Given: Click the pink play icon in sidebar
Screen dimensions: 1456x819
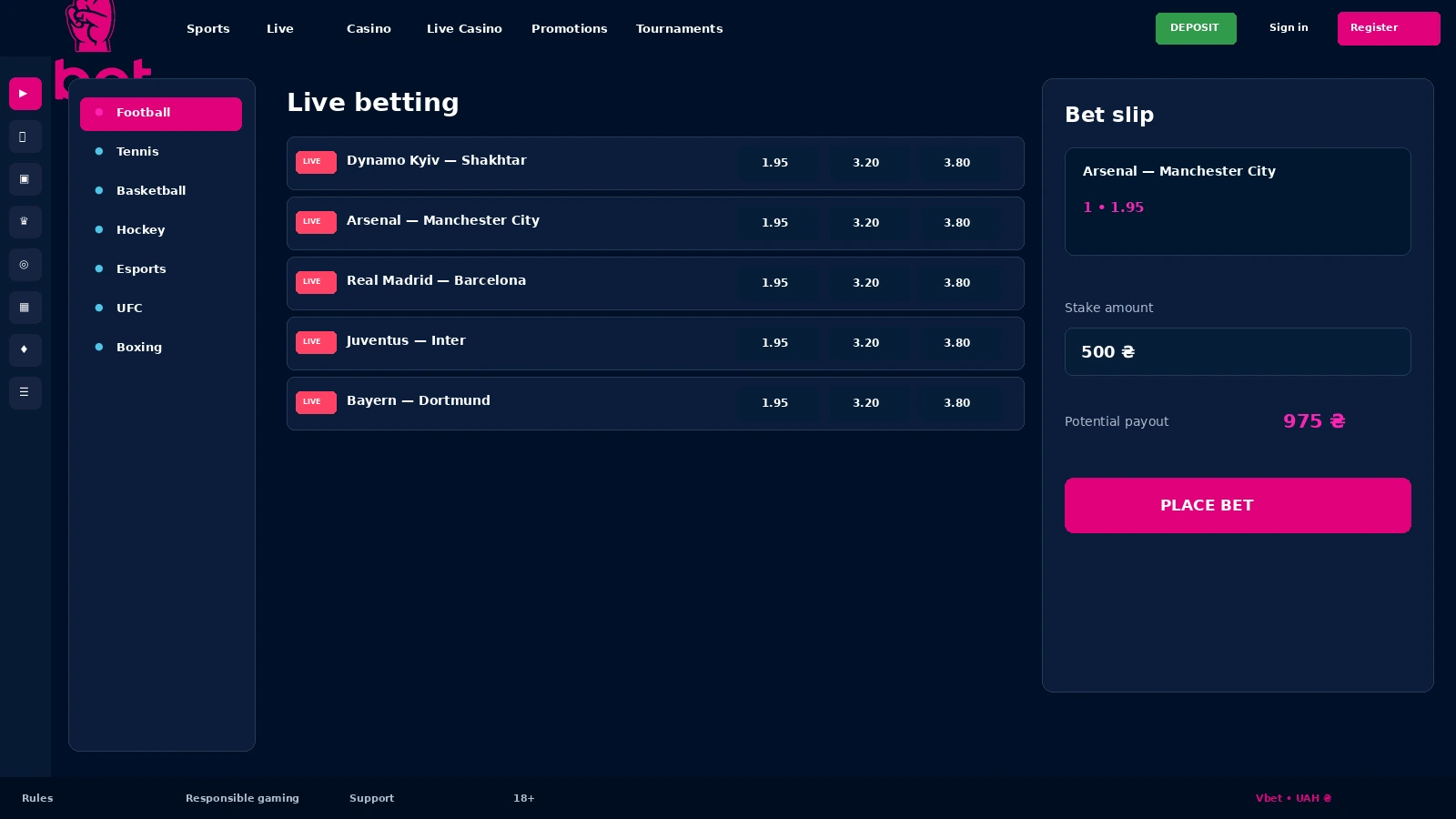Looking at the screenshot, I should tap(25, 94).
